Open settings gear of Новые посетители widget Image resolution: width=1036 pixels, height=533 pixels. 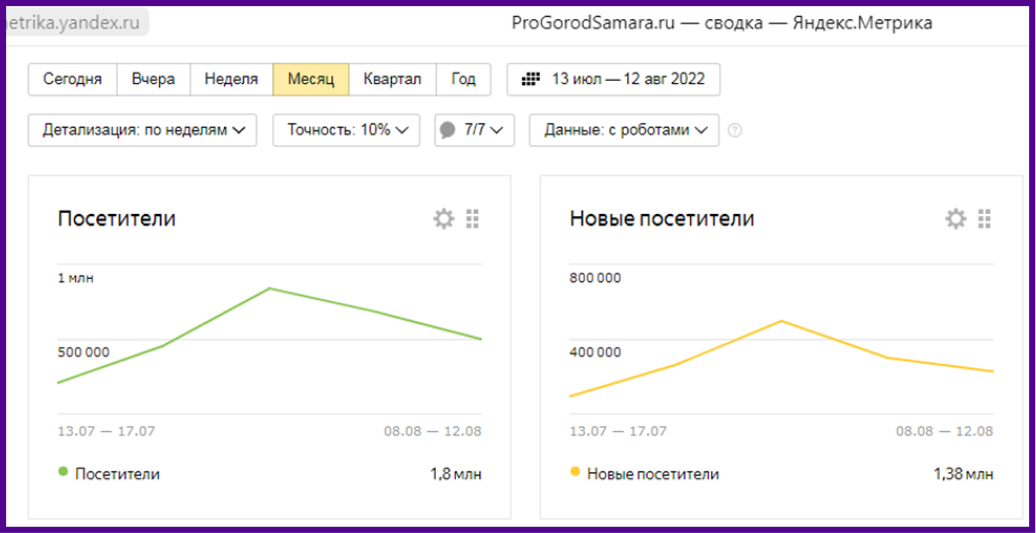(955, 219)
